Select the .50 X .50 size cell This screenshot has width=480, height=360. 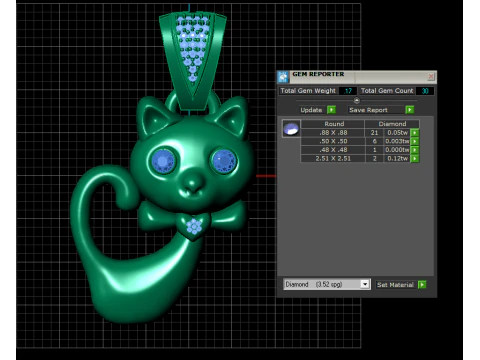(333, 141)
